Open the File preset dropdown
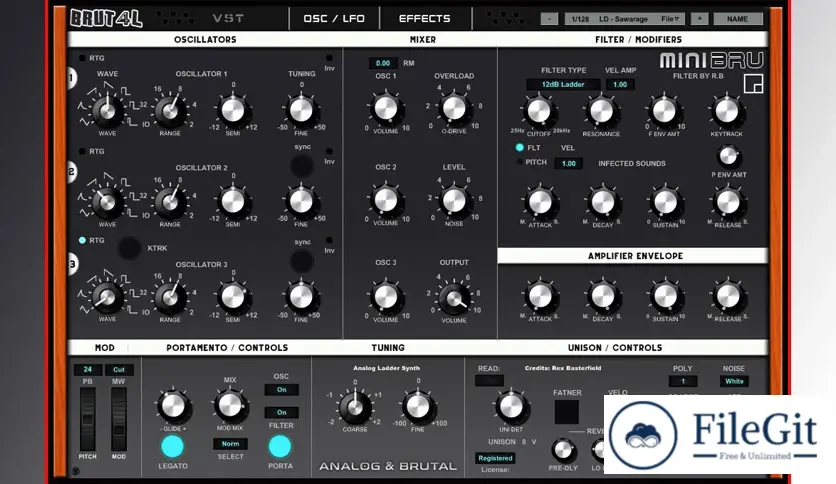 (x=671, y=19)
